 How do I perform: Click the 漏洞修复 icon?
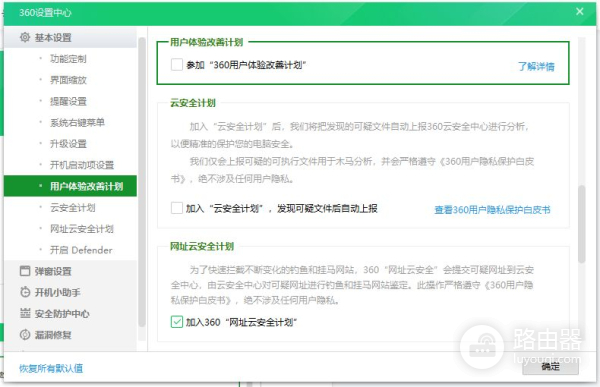[25, 335]
